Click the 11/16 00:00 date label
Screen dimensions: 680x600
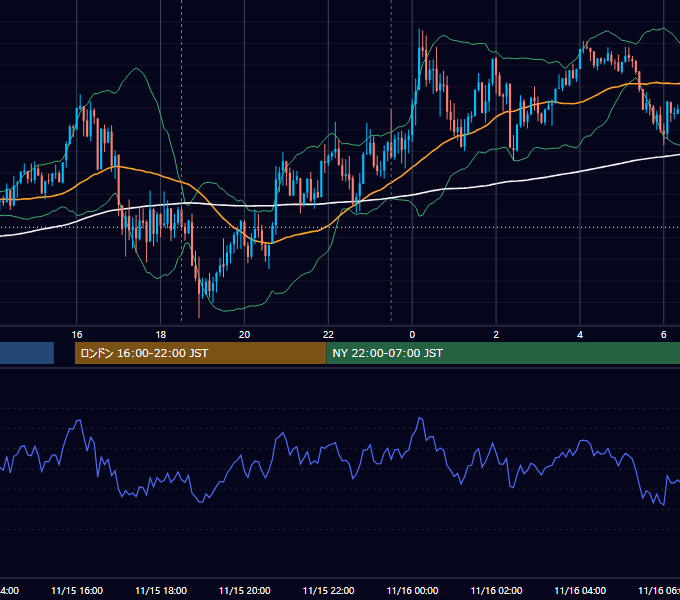[412, 590]
